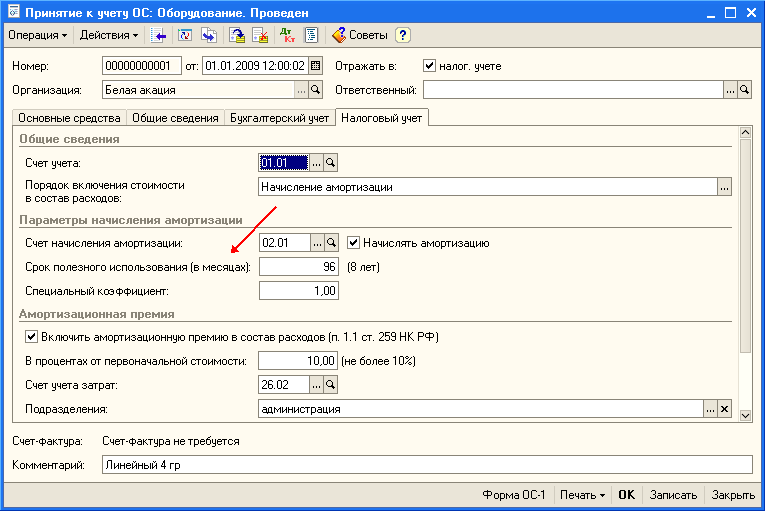The width and height of the screenshot is (765, 511).
Task: Switch to Основные средства tab
Action: (x=69, y=118)
